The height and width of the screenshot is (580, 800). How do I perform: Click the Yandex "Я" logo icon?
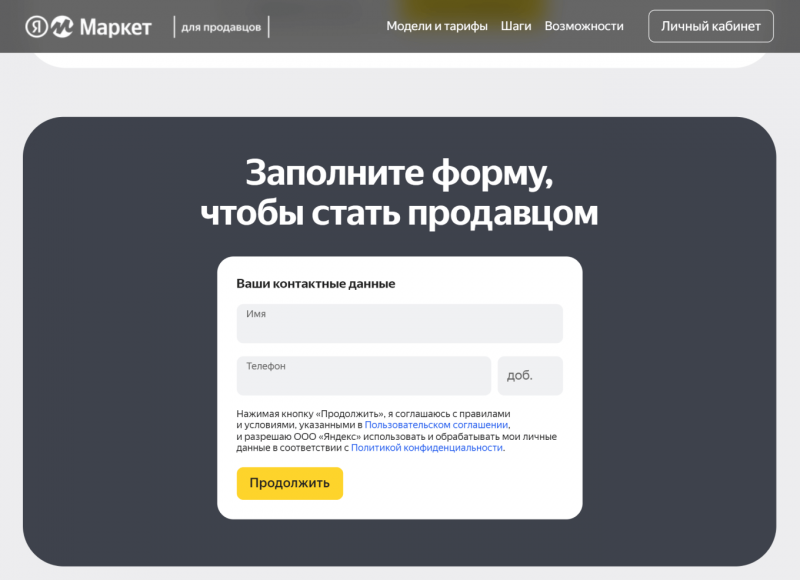click(36, 27)
